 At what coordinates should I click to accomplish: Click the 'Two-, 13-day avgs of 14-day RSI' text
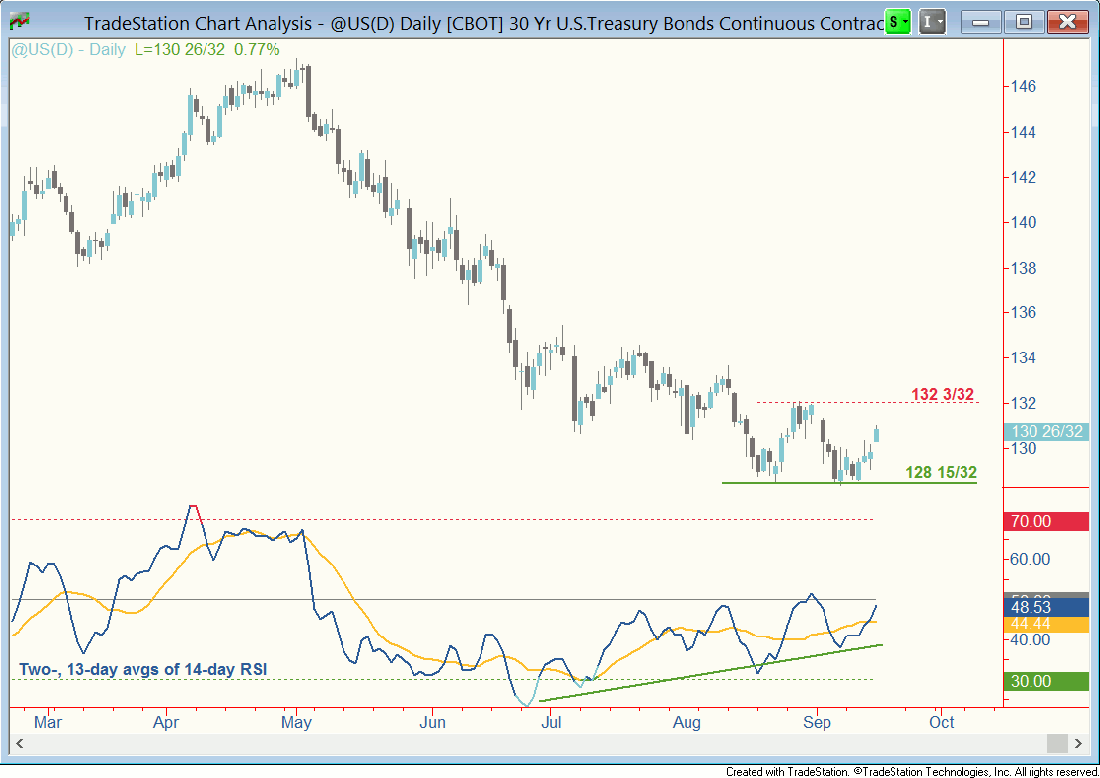point(143,669)
